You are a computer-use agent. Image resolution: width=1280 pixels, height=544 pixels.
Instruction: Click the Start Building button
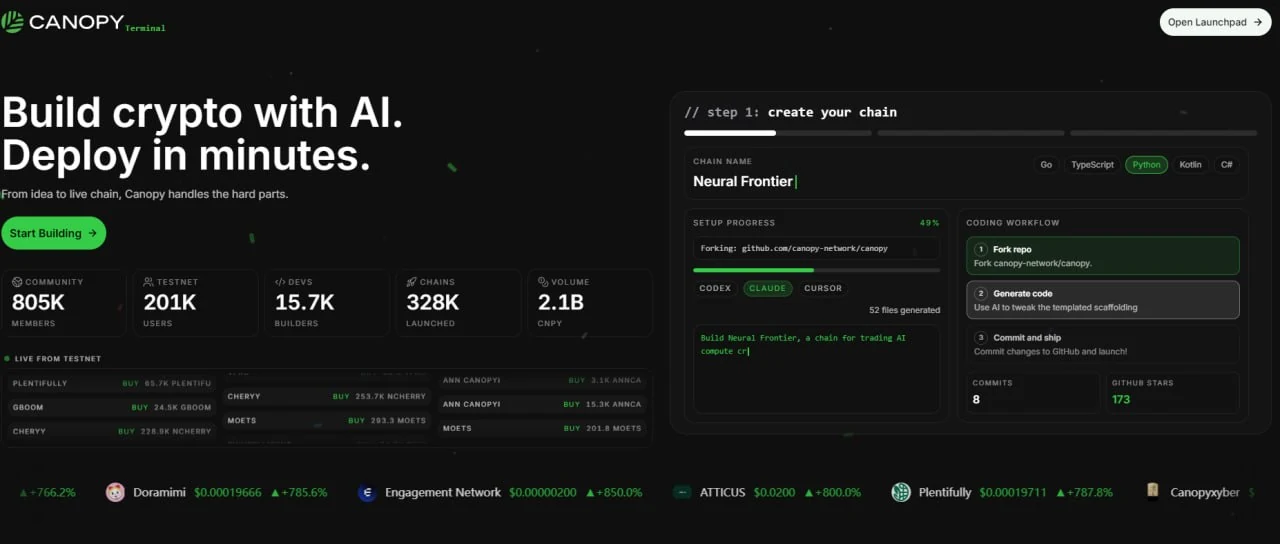53,233
